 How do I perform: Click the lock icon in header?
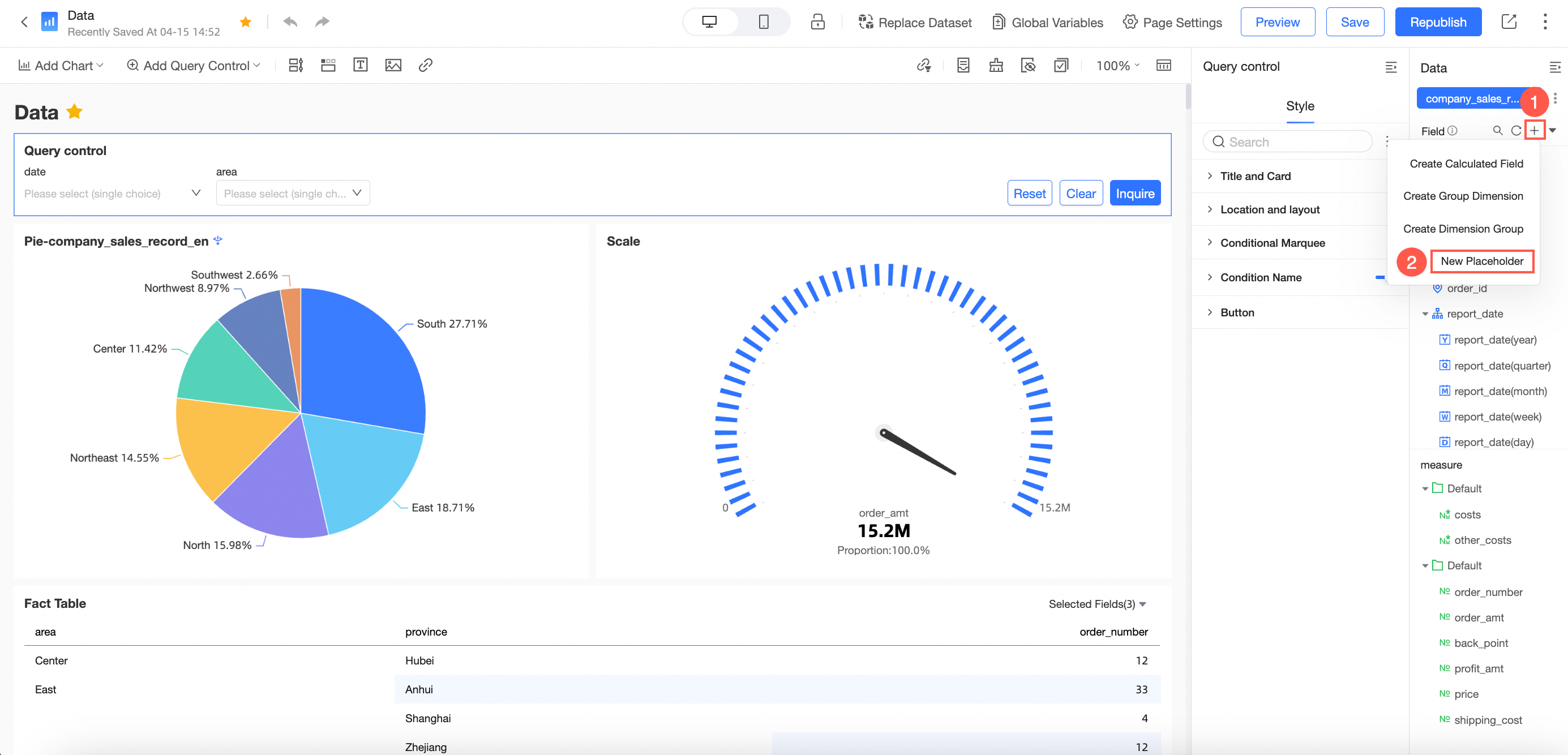point(817,22)
